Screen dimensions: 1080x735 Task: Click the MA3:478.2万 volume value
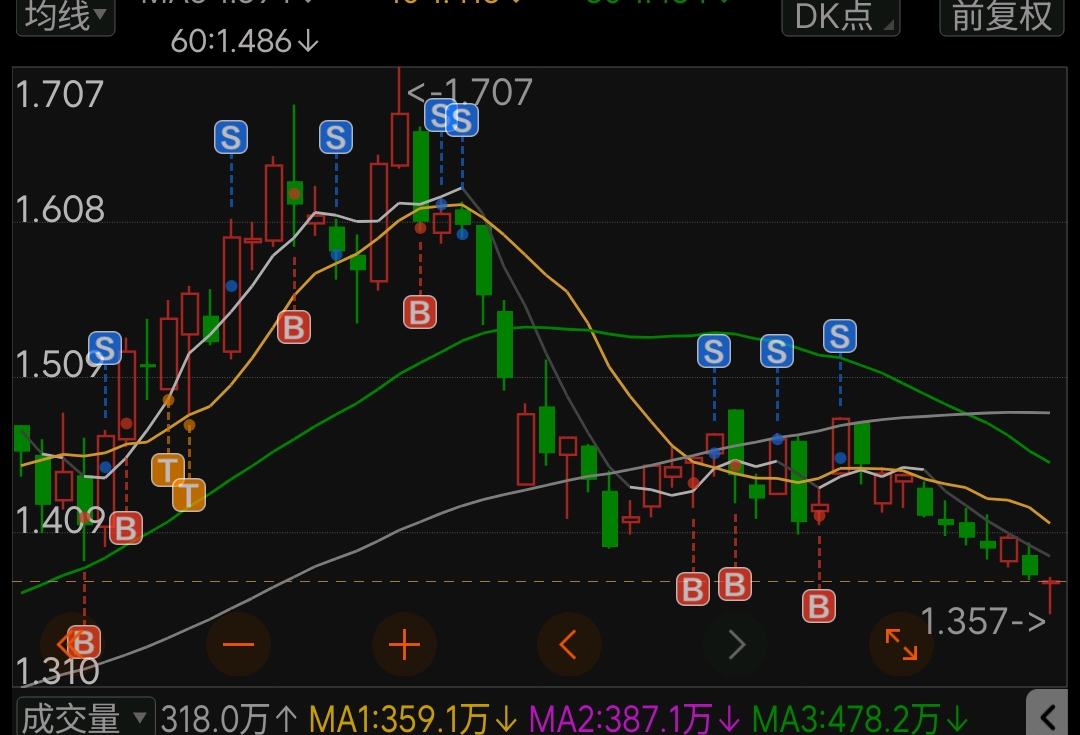(x=860, y=719)
